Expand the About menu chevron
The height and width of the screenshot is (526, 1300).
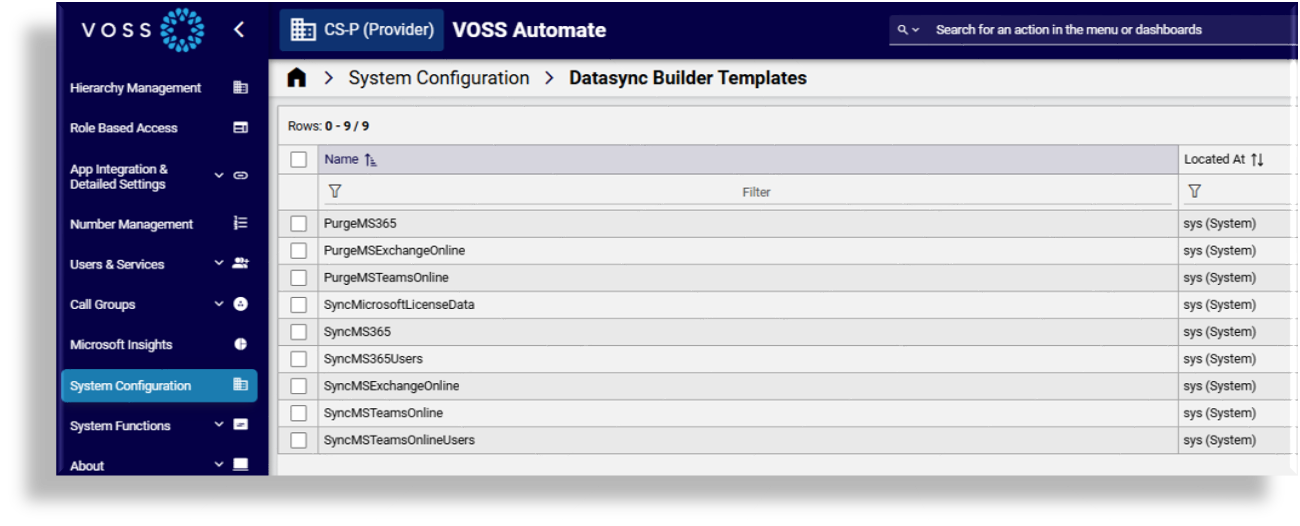pyautogui.click(x=219, y=464)
